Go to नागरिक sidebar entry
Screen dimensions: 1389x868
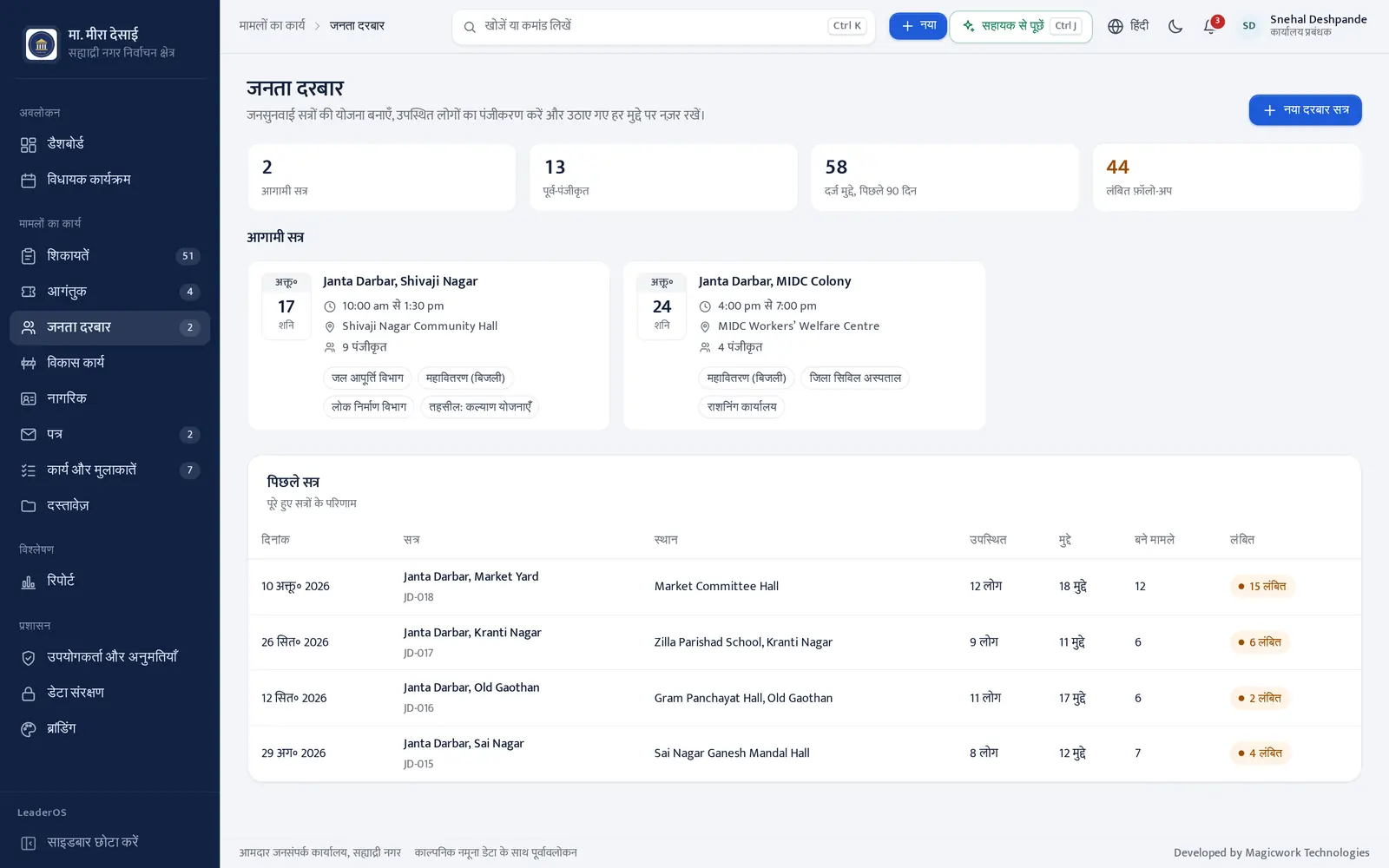[x=109, y=398]
